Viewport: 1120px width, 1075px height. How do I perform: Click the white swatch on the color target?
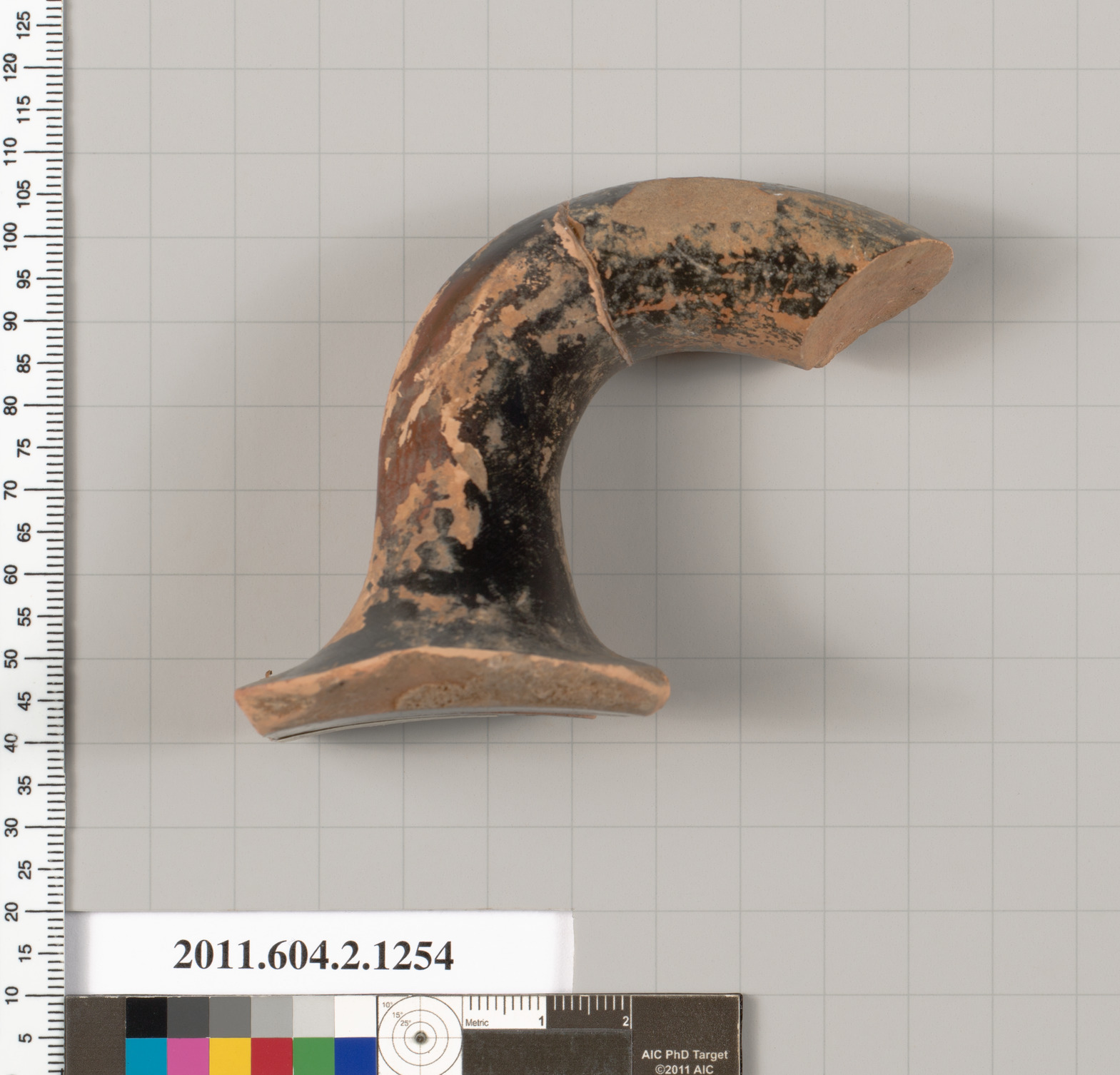click(355, 1017)
